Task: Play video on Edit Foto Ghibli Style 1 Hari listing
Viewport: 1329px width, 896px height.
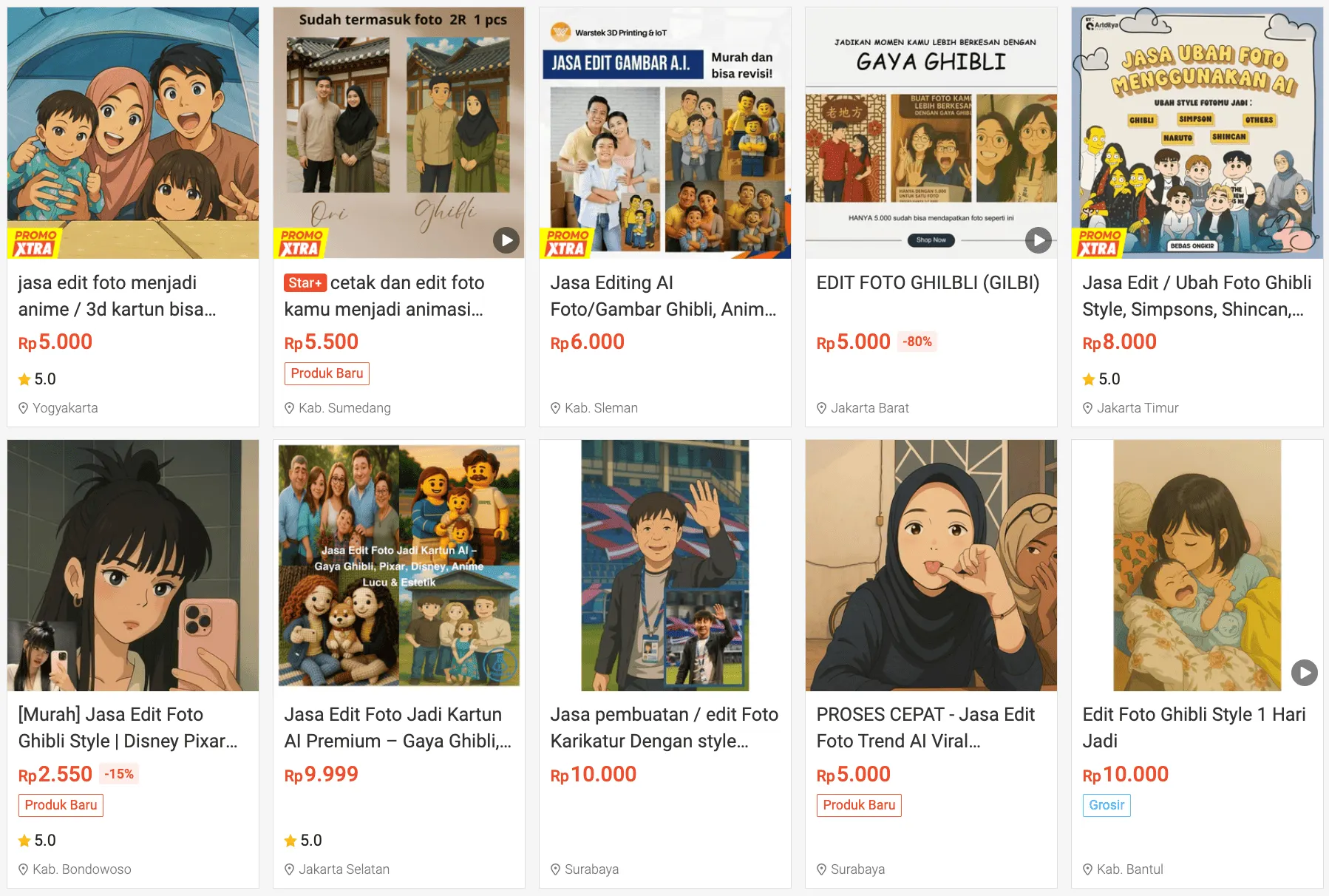Action: tap(1305, 673)
